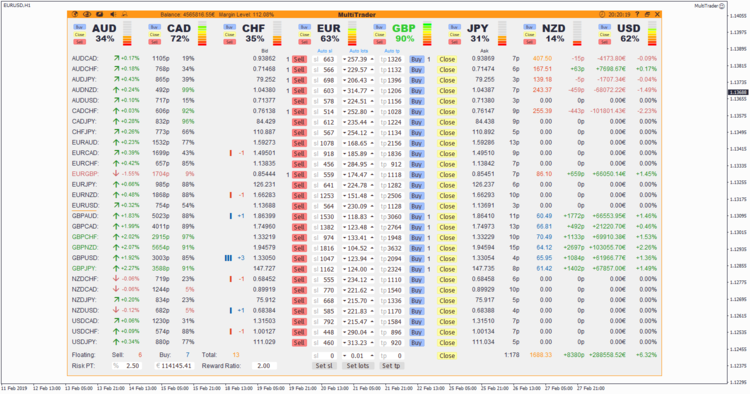
Task: Increase NZDUSD lot size 221.83 with up arrow
Action: [x=372, y=311]
